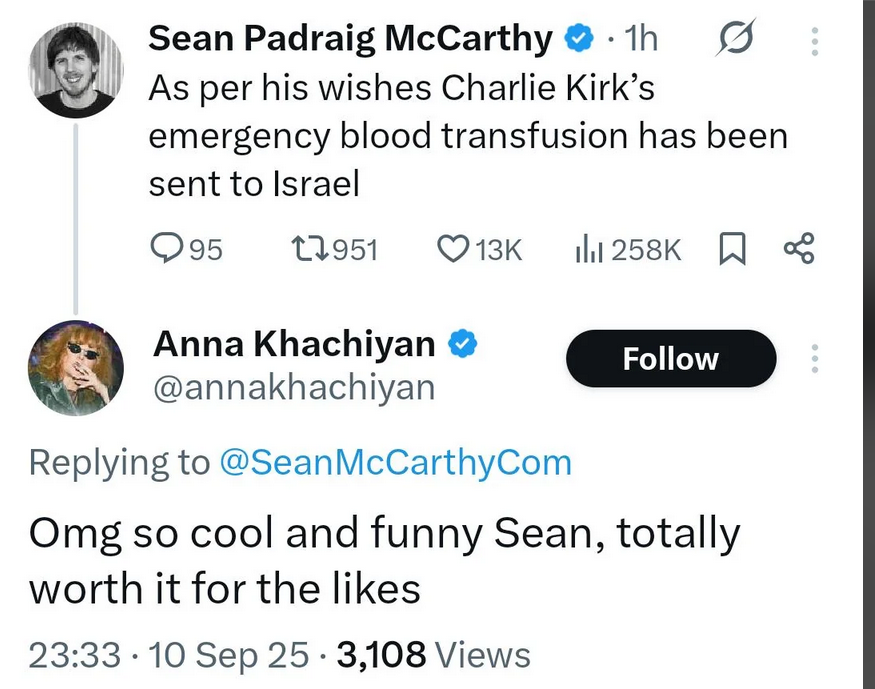The height and width of the screenshot is (689, 875).
Task: Open the @annakhachiyan handle profile
Action: click(x=294, y=387)
